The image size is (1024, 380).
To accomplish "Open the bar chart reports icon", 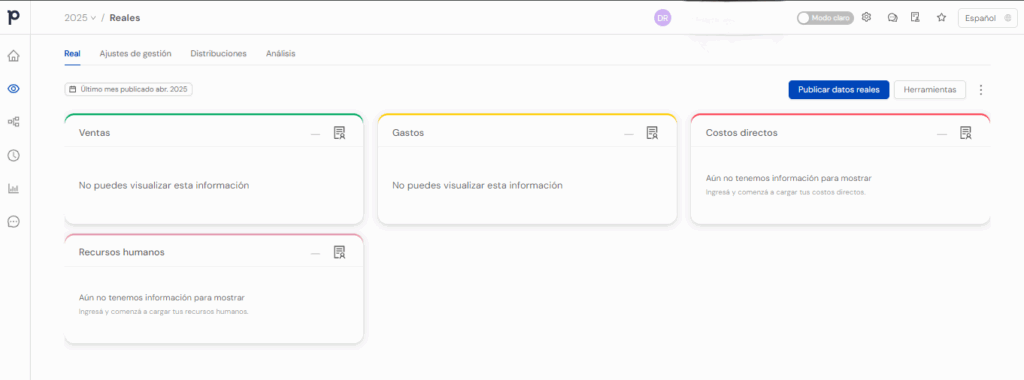I will 13,189.
